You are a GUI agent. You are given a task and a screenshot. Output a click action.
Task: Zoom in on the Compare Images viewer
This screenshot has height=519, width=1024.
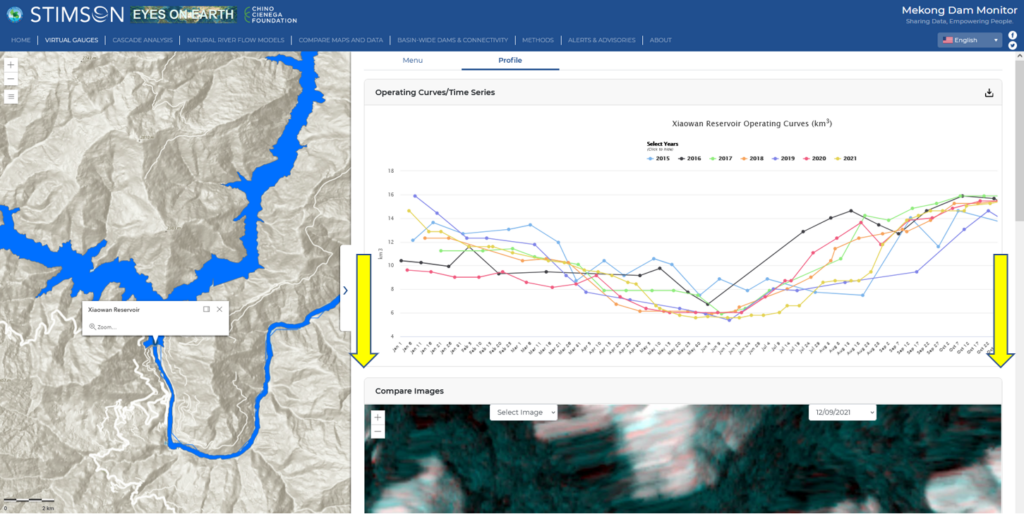point(377,417)
